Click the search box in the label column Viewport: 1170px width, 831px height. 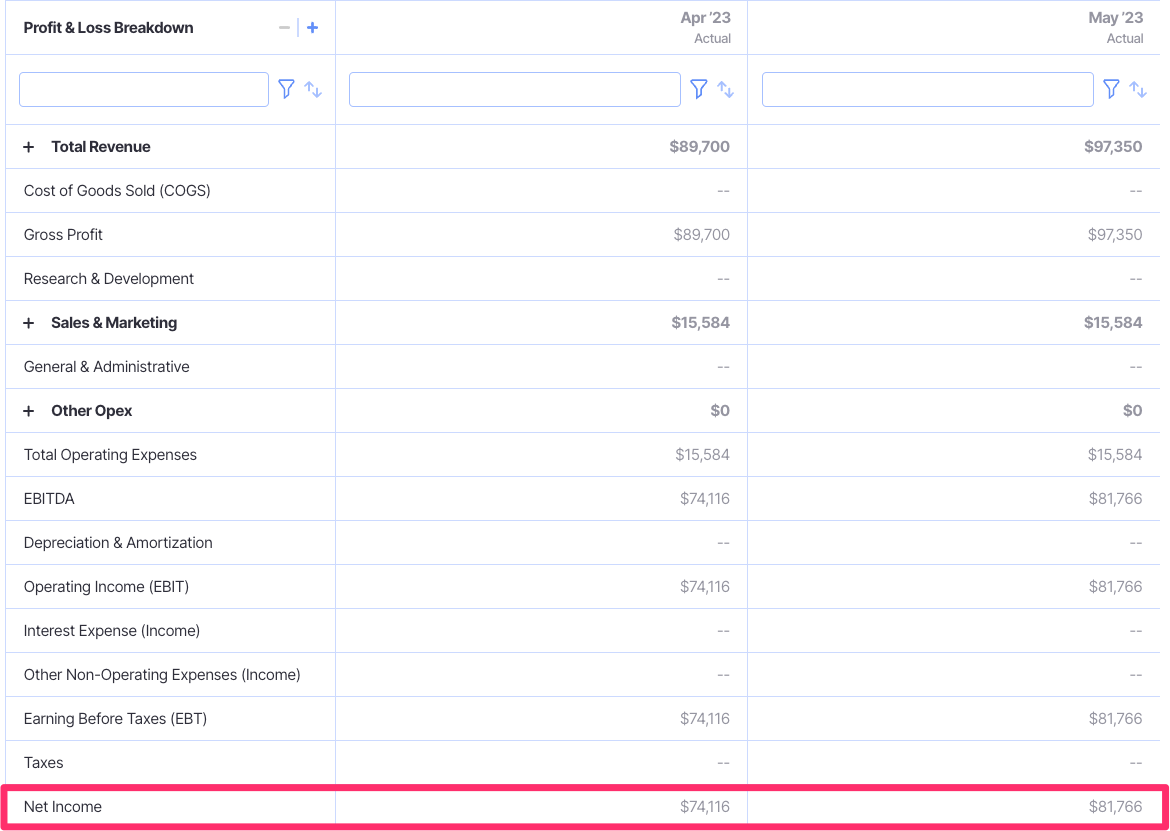143,89
